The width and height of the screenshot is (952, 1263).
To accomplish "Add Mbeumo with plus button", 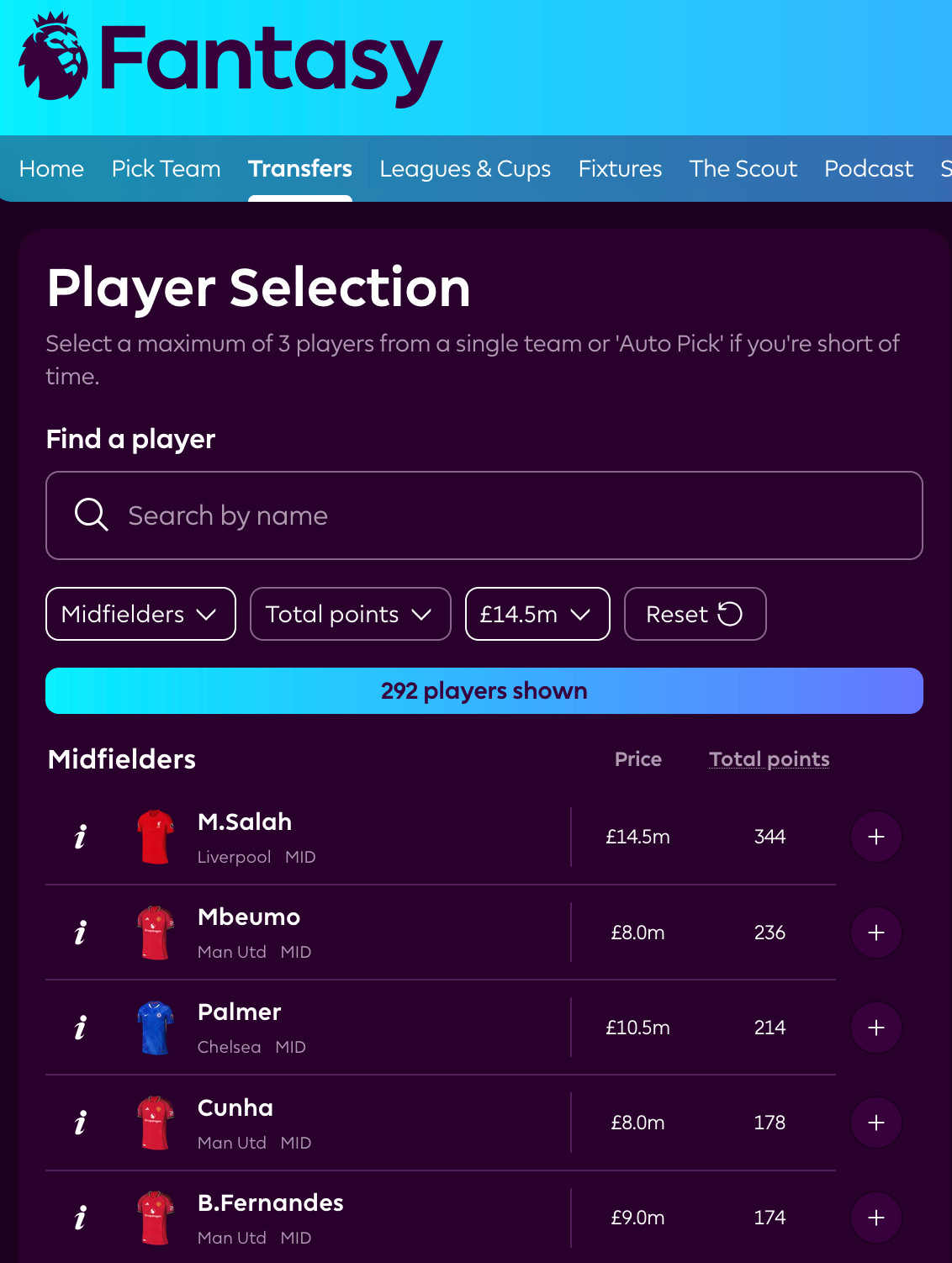I will coord(876,932).
